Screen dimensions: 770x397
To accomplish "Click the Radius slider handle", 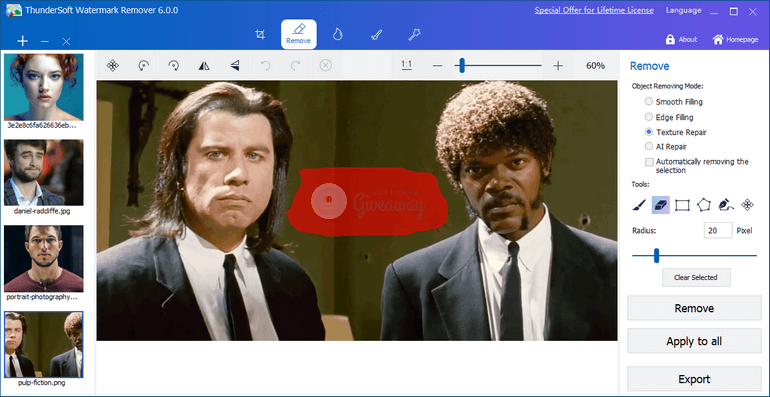I will [x=656, y=255].
